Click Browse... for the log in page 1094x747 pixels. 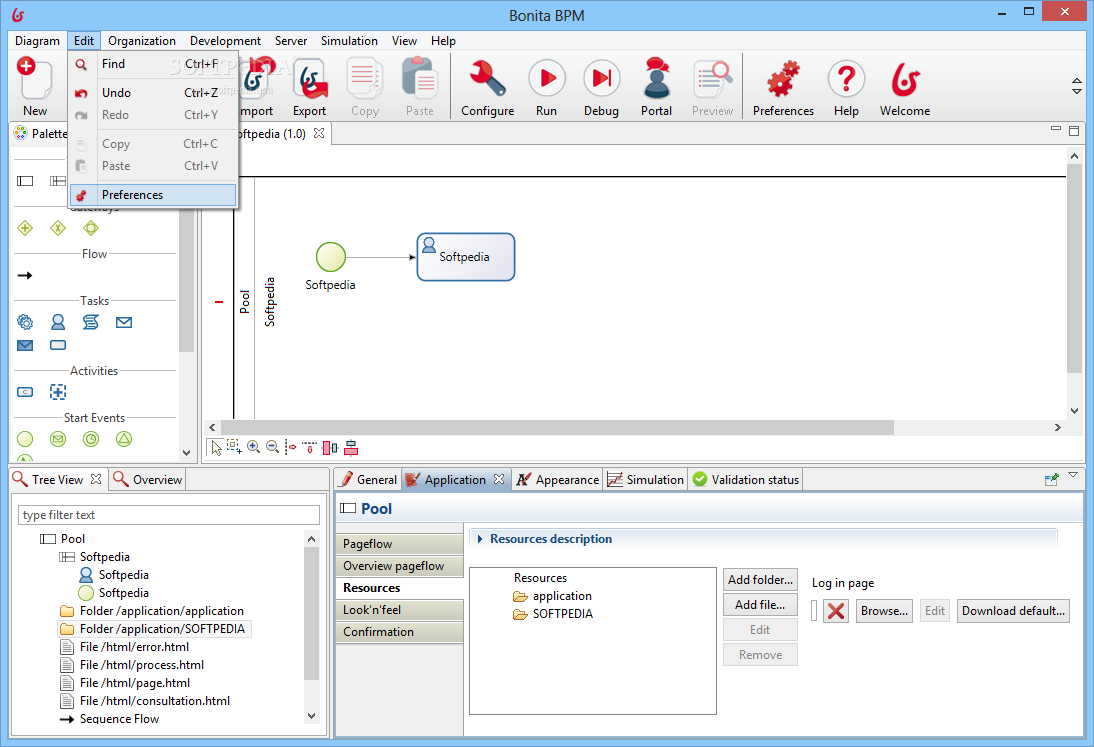pyautogui.click(x=884, y=611)
